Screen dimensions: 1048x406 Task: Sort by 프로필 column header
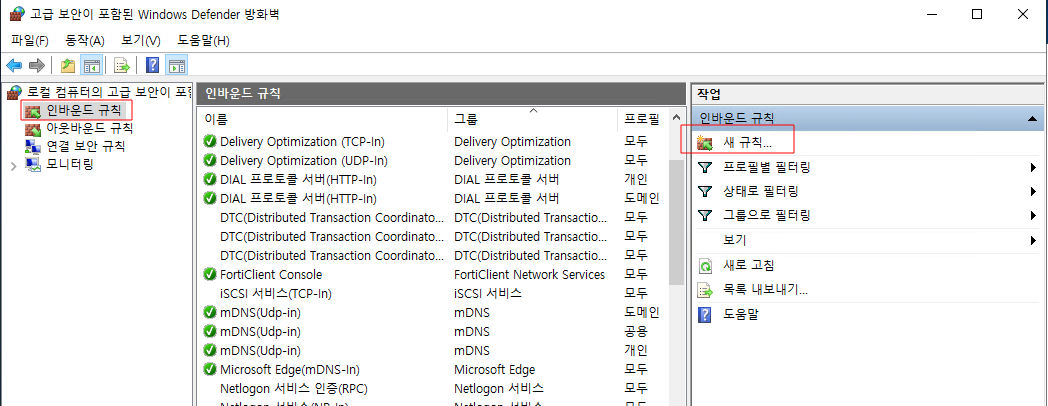point(642,120)
